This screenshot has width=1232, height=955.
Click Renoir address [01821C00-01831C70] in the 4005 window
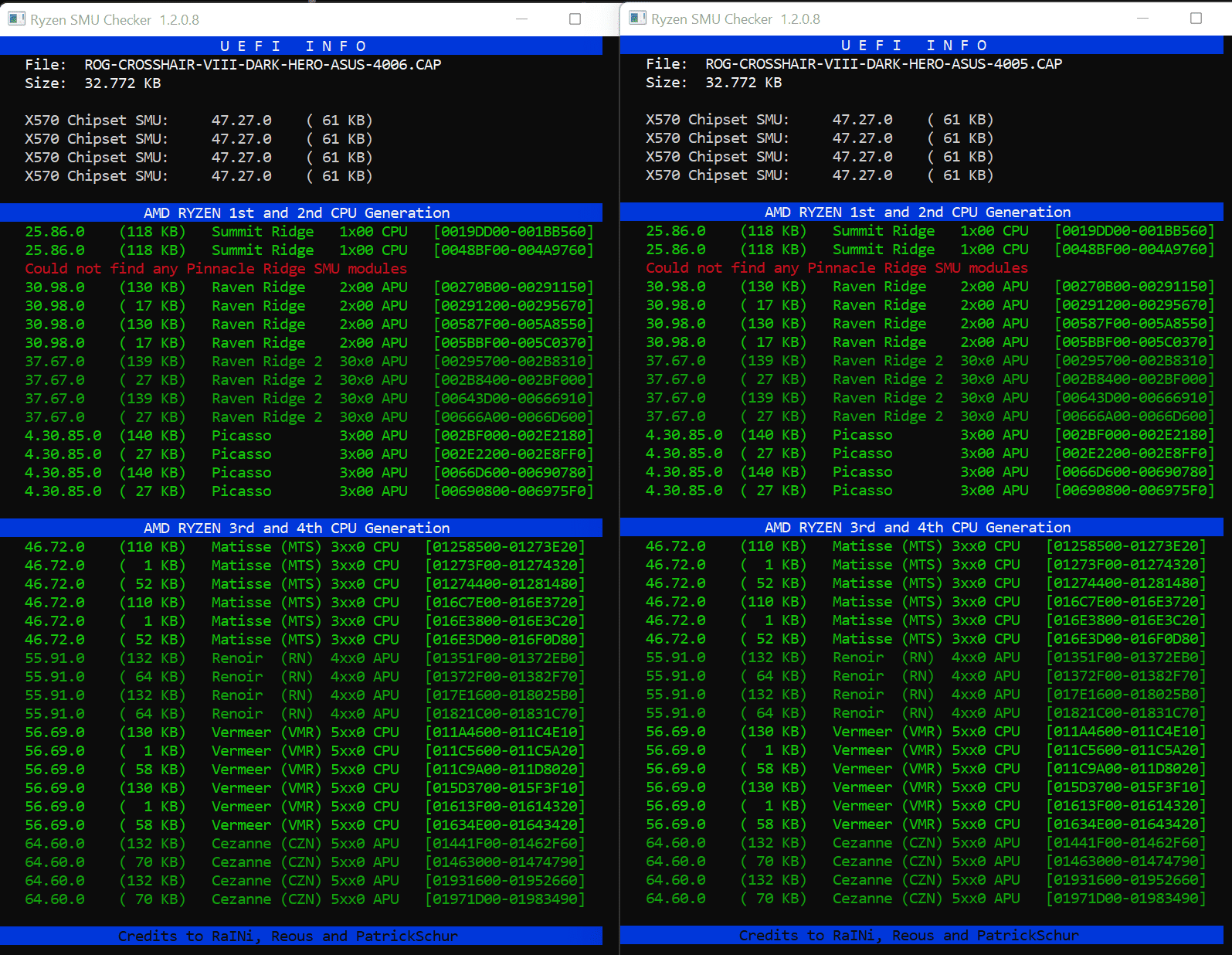point(1126,713)
